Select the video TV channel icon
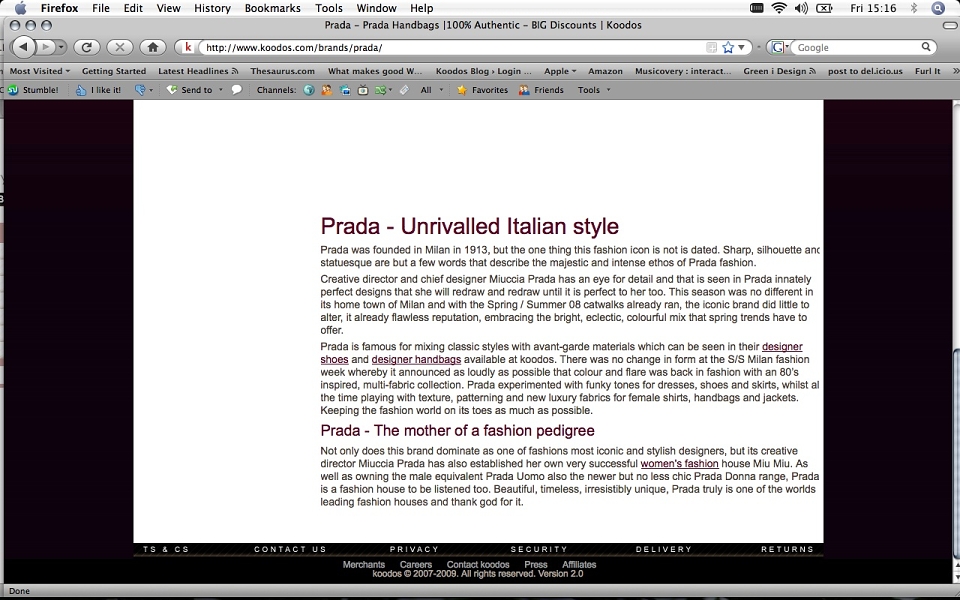This screenshot has width=960, height=600. (x=363, y=90)
